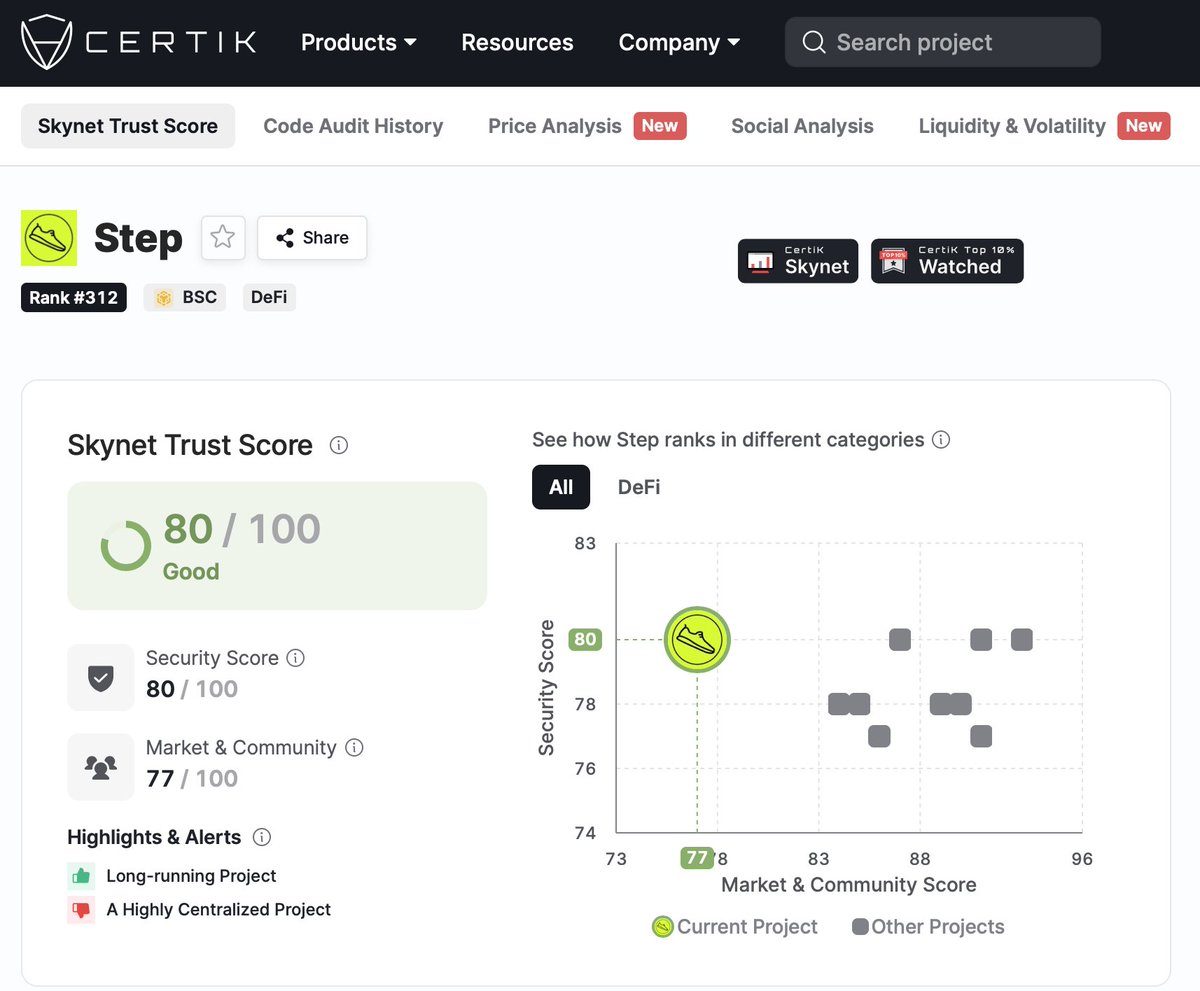This screenshot has width=1200, height=991.
Task: Click the Market & Community Score axis title
Action: pyautogui.click(x=849, y=885)
